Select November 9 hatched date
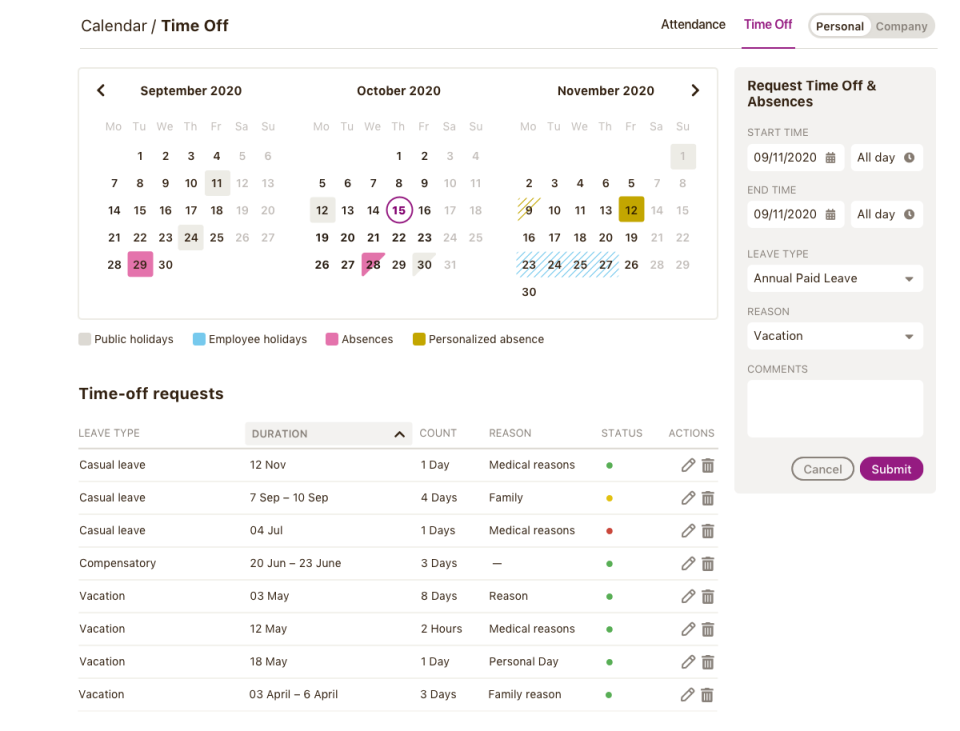960x731 pixels. coord(529,210)
